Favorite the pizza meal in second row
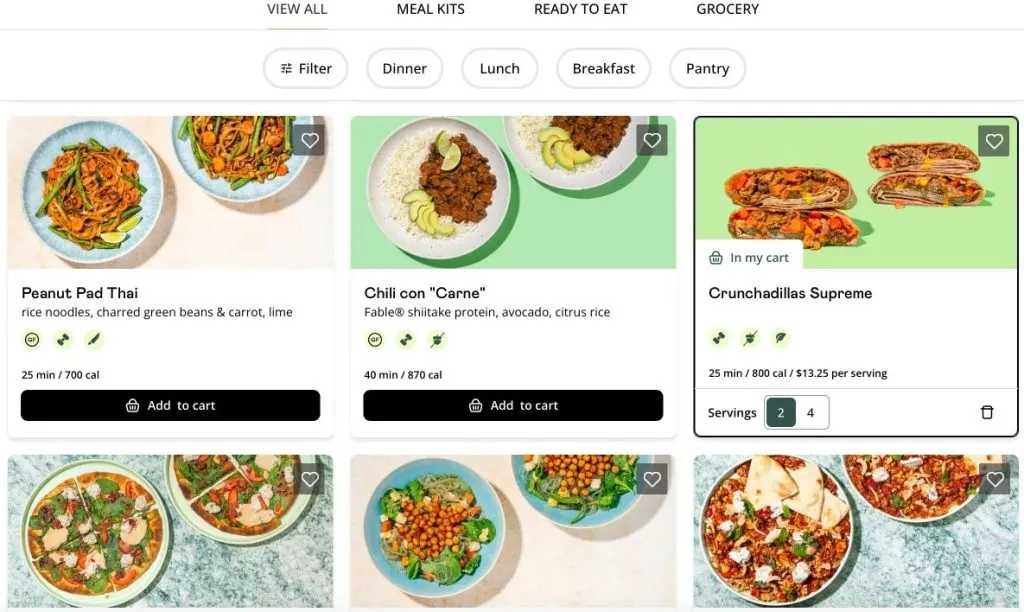1024x612 pixels. coord(310,480)
